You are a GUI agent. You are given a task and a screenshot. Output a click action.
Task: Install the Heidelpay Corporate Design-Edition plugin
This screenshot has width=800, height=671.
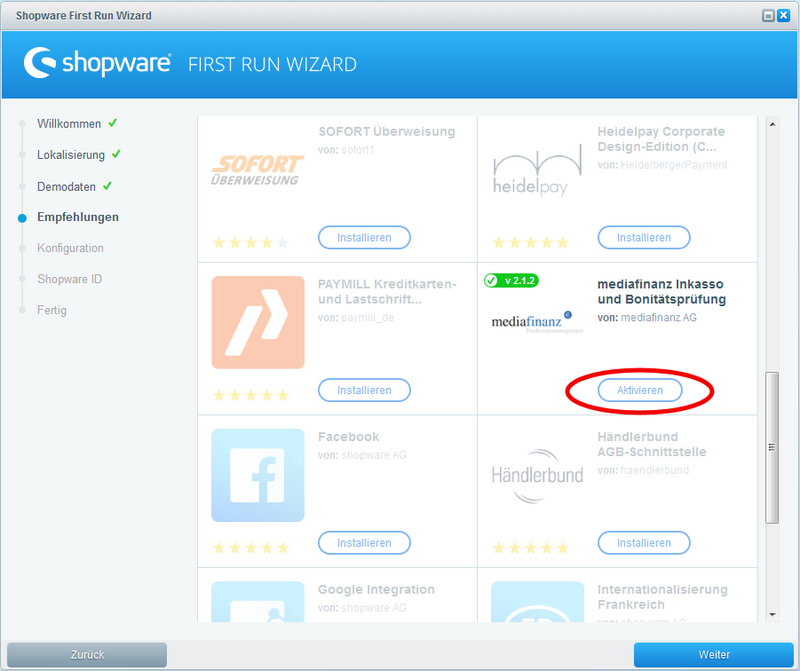(x=644, y=238)
